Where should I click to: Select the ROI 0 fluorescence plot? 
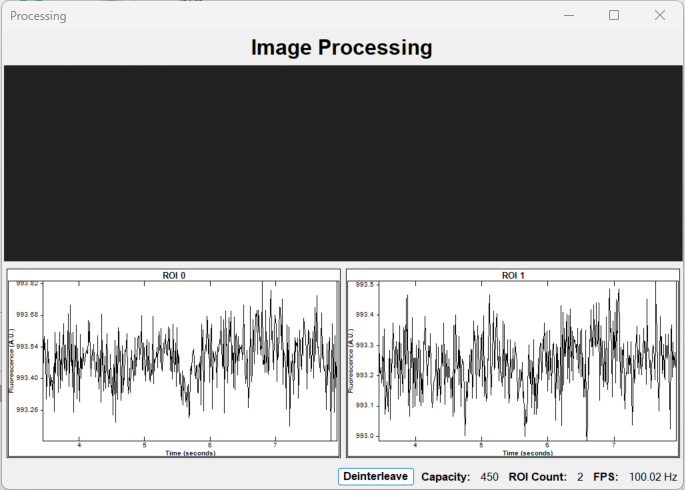pyautogui.click(x=173, y=363)
